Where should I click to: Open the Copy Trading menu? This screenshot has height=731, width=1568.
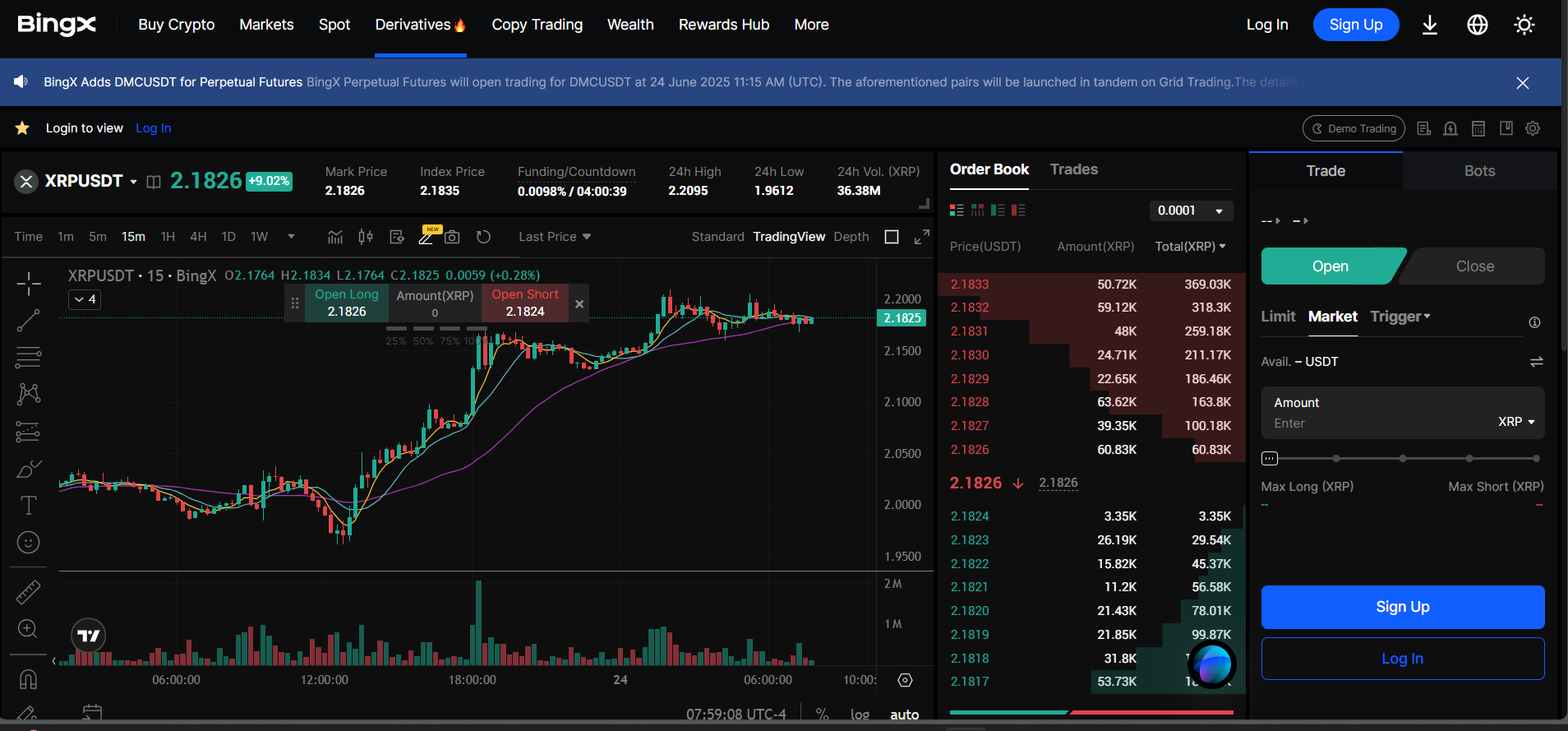point(537,25)
